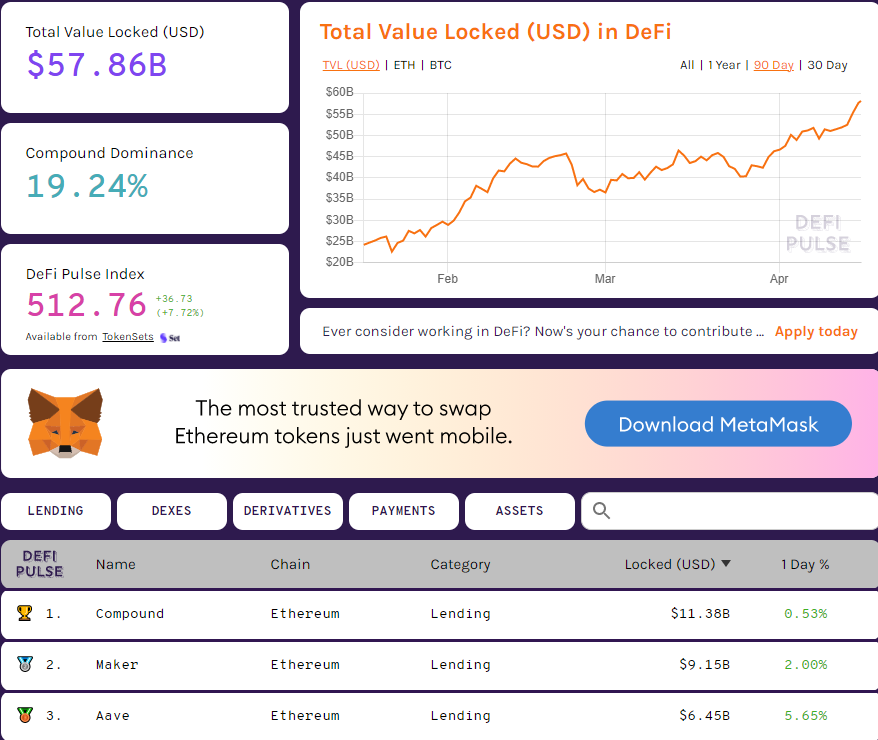Click the Apply today link
This screenshot has width=878, height=740.
[x=816, y=331]
